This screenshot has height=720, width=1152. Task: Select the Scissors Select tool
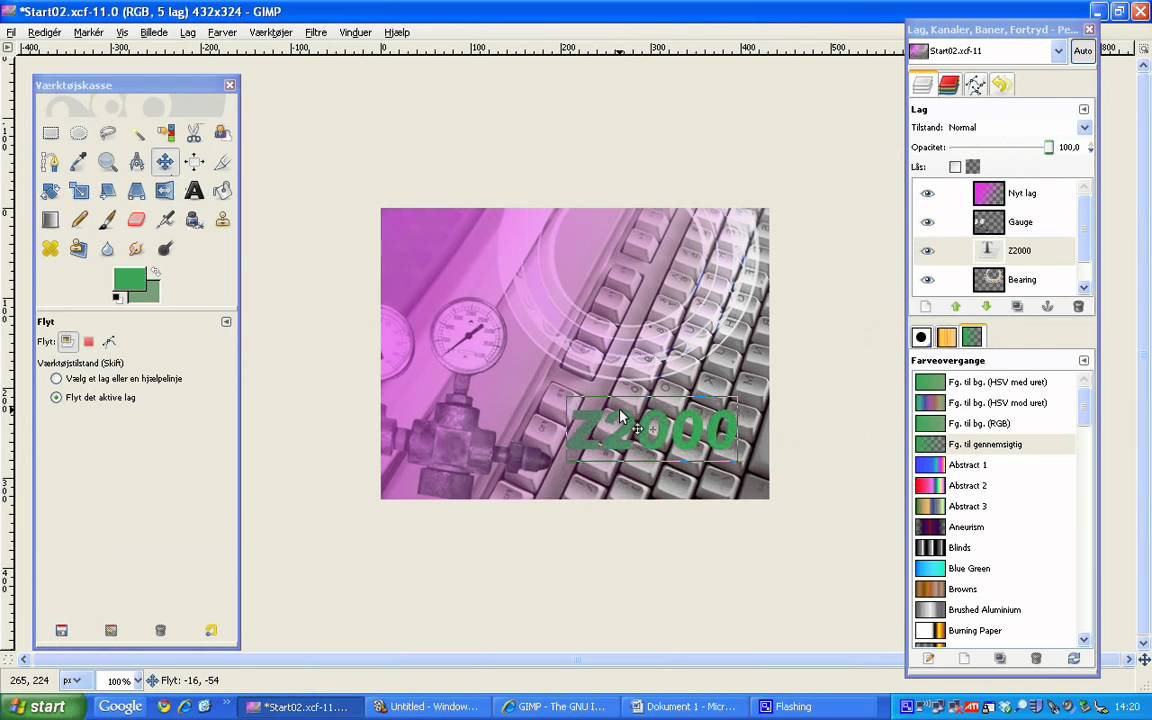(194, 133)
